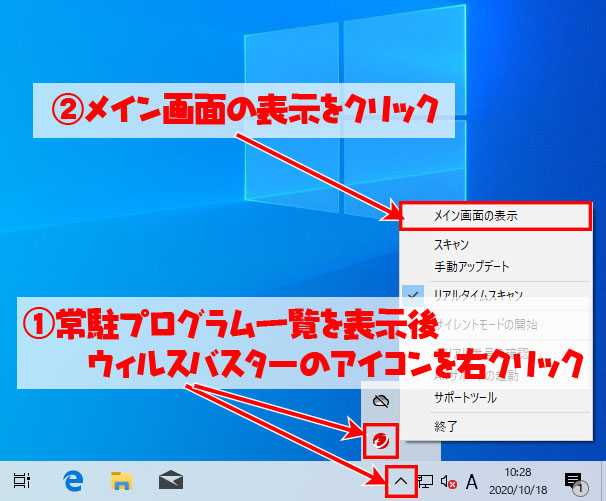Open the clock showing 10:28

(518, 481)
